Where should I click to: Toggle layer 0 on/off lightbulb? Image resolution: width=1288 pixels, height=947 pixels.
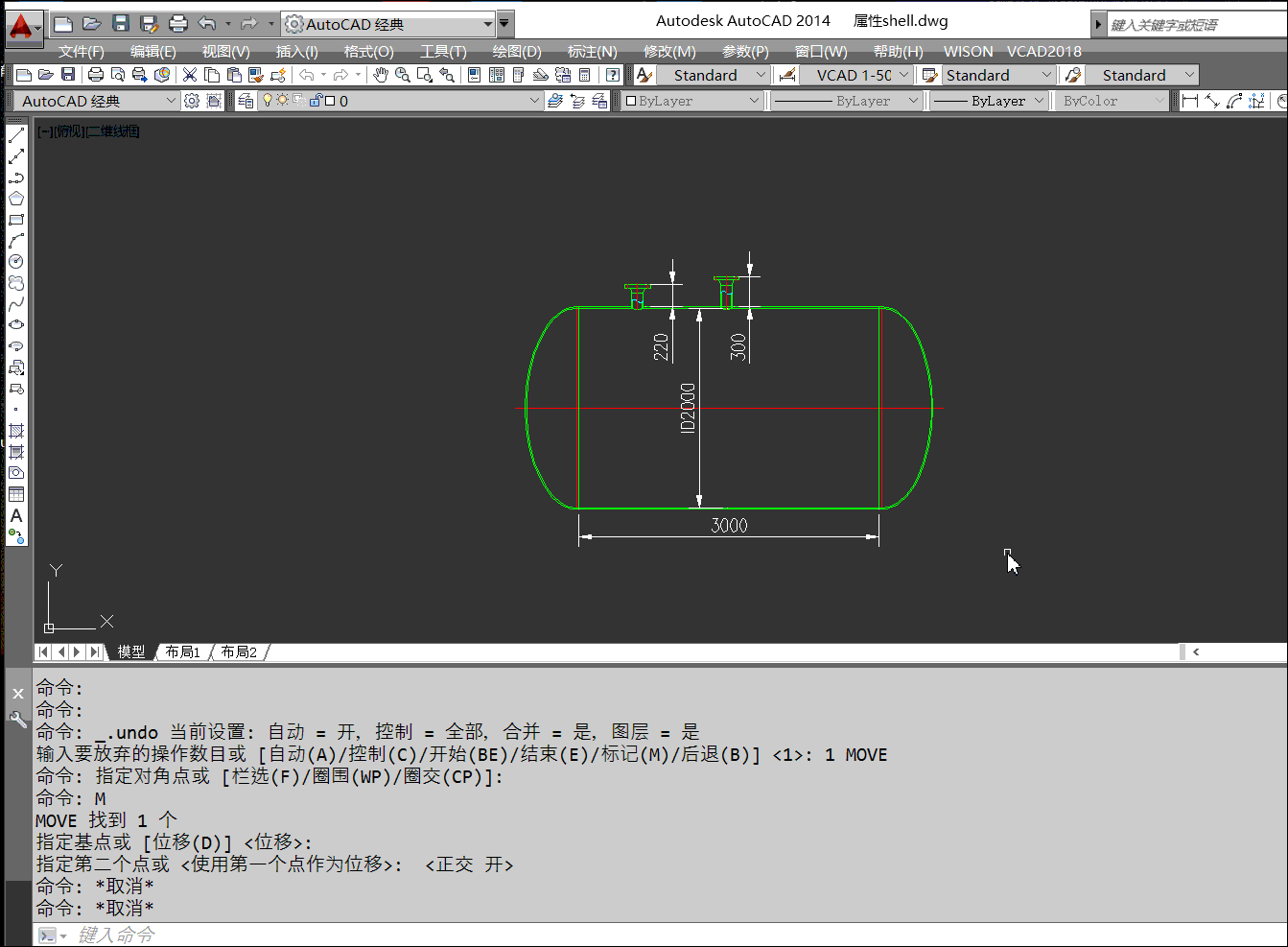point(268,101)
